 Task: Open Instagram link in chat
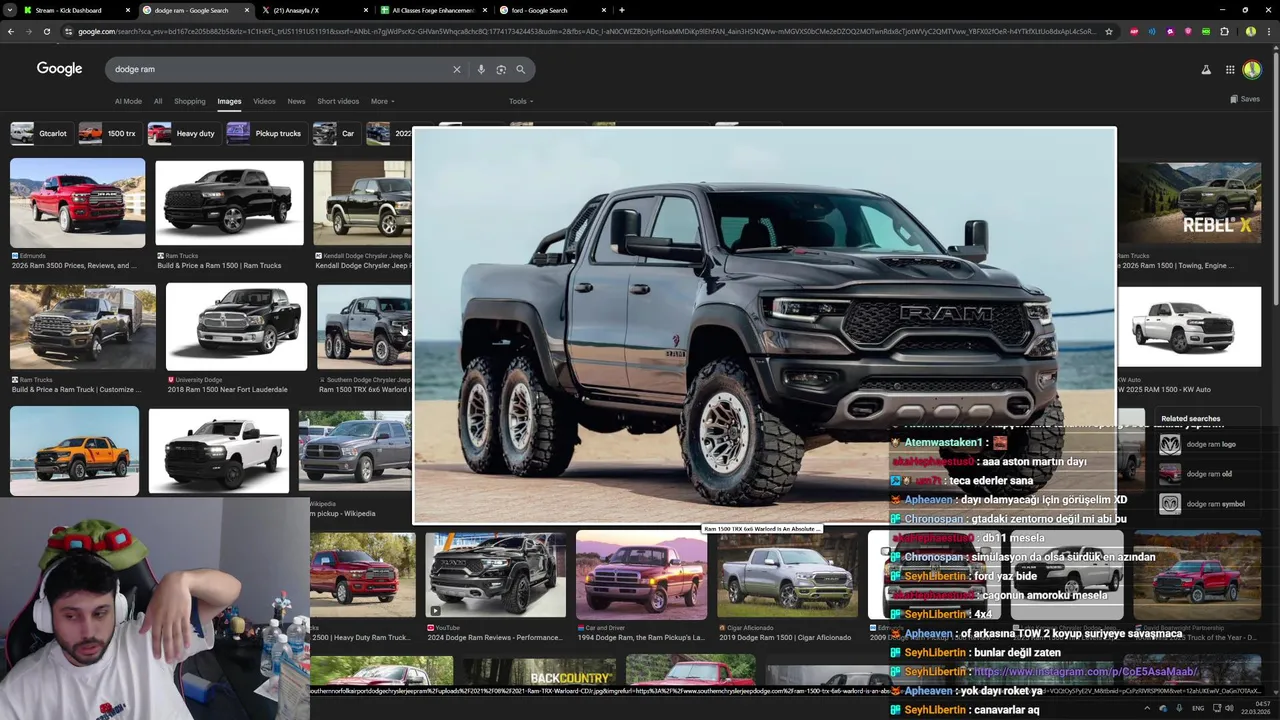tap(1085, 672)
